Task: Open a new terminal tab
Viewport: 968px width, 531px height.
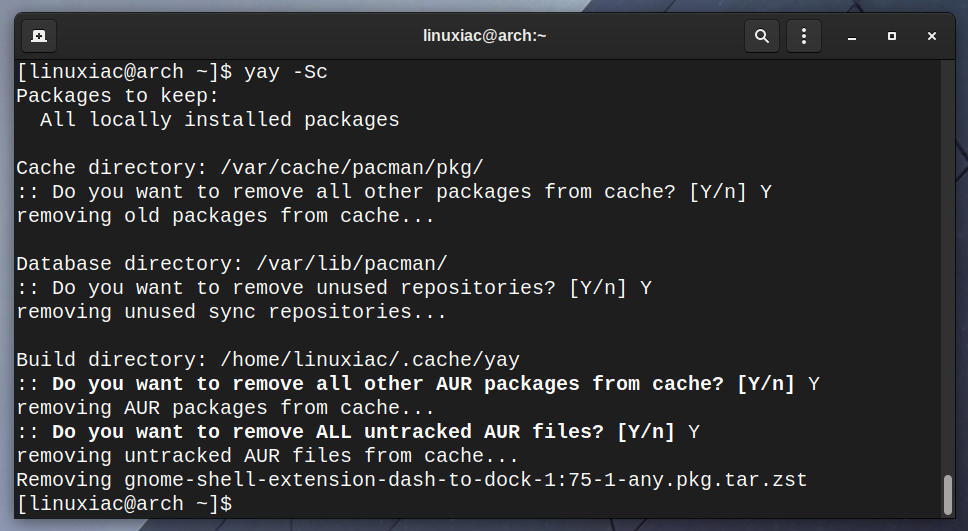Action: [39, 36]
